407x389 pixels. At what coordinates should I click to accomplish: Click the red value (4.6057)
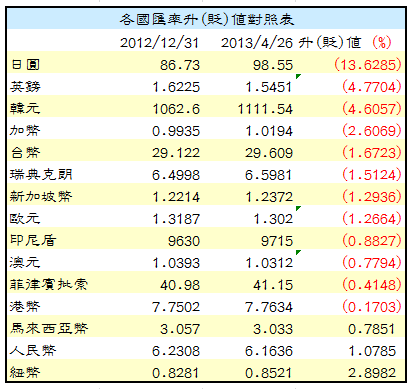[x=372, y=109]
